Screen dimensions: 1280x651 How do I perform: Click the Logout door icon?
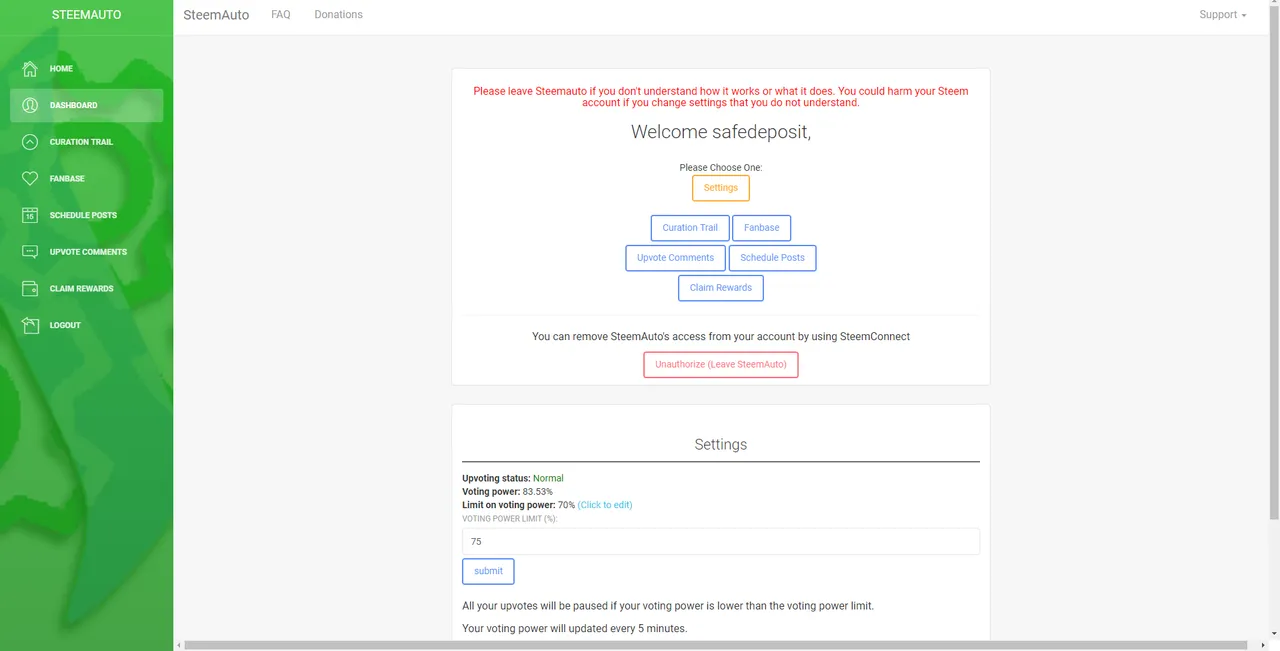pos(30,325)
